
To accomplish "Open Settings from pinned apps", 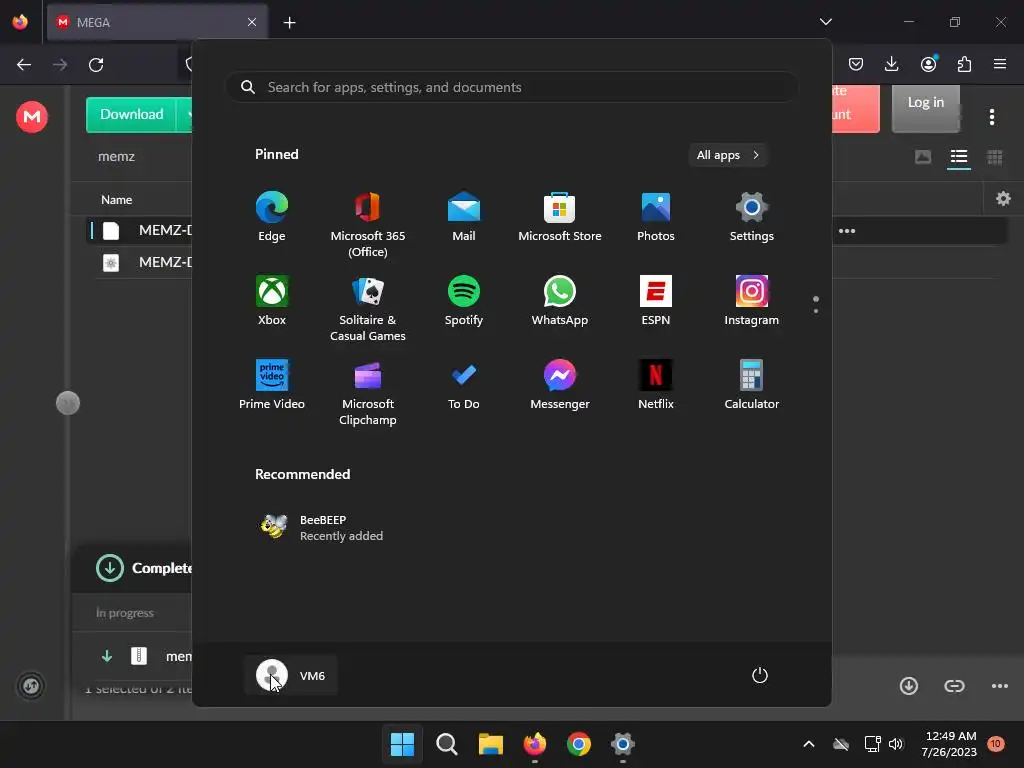I will click(x=752, y=217).
